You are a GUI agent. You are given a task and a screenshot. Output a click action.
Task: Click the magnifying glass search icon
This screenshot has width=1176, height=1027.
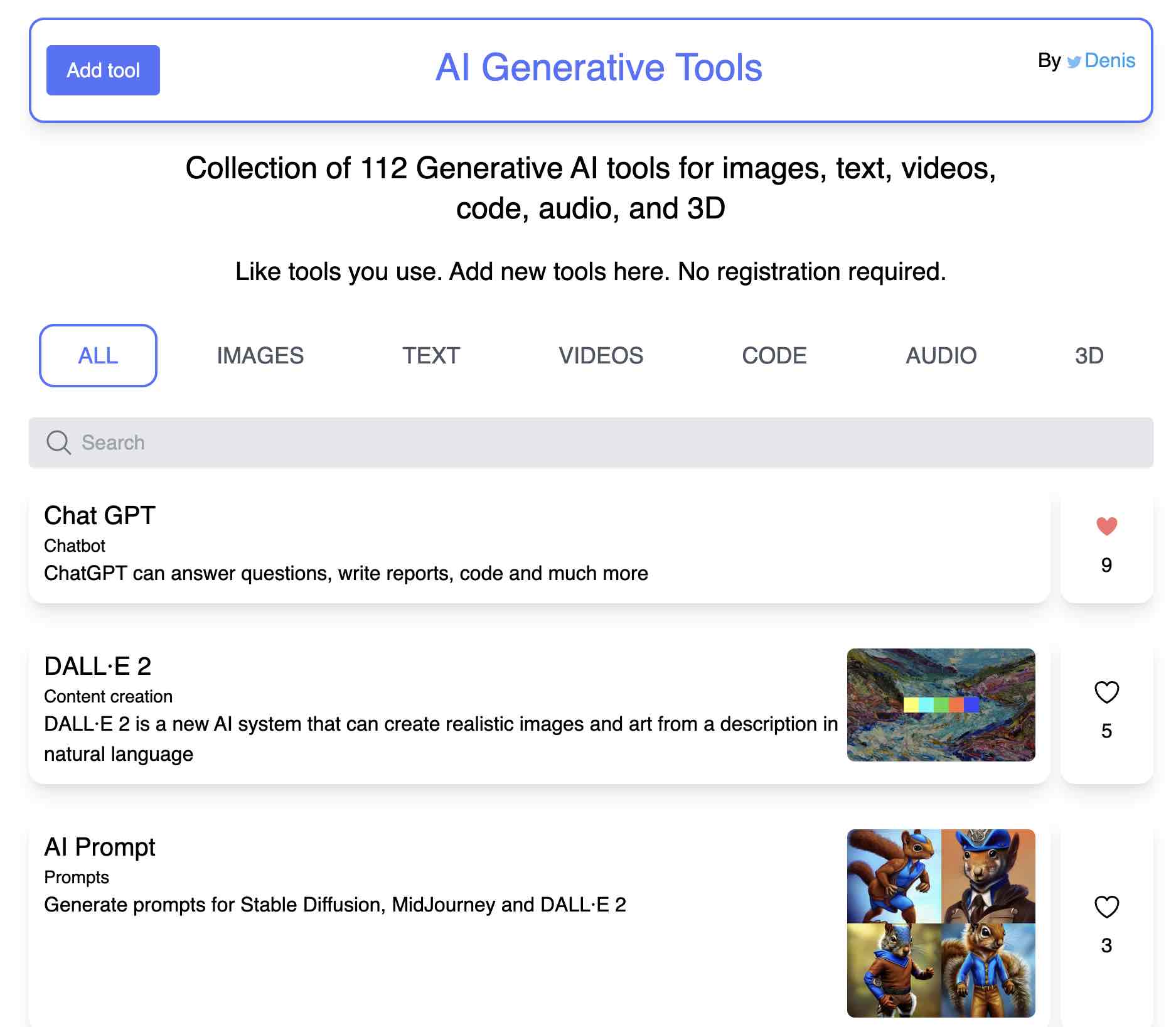point(58,443)
